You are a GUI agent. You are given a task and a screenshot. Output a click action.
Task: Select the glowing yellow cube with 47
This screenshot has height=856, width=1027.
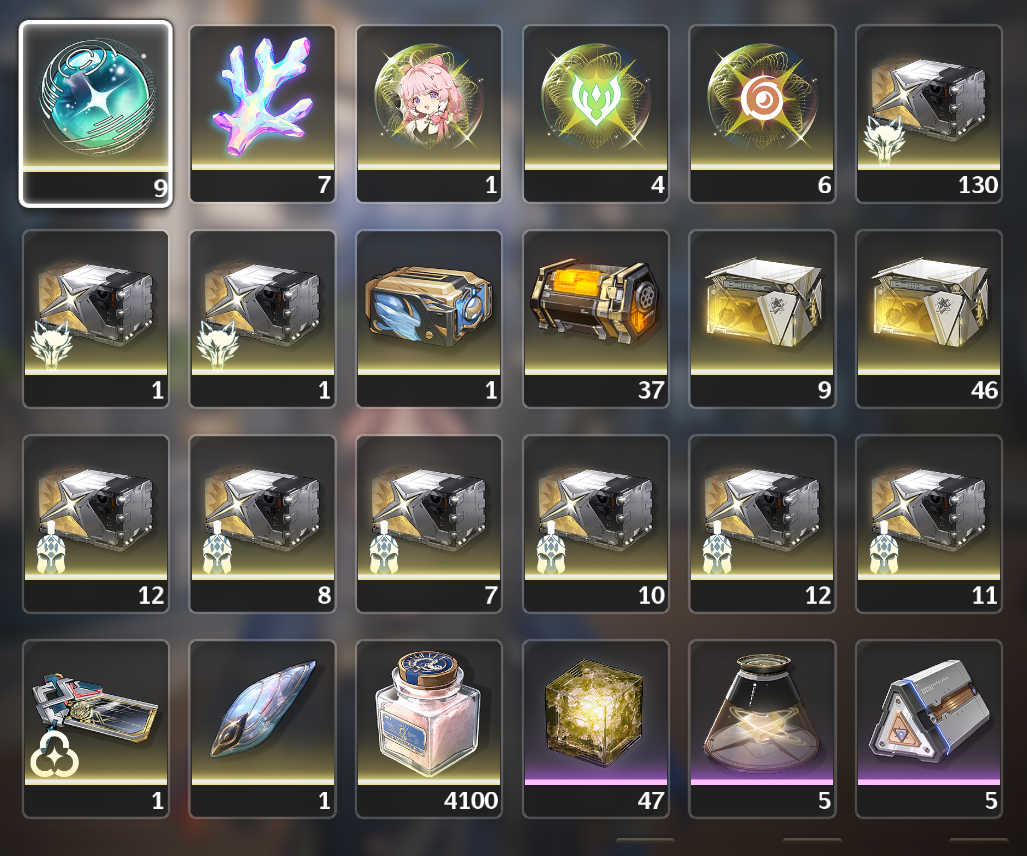click(x=596, y=729)
